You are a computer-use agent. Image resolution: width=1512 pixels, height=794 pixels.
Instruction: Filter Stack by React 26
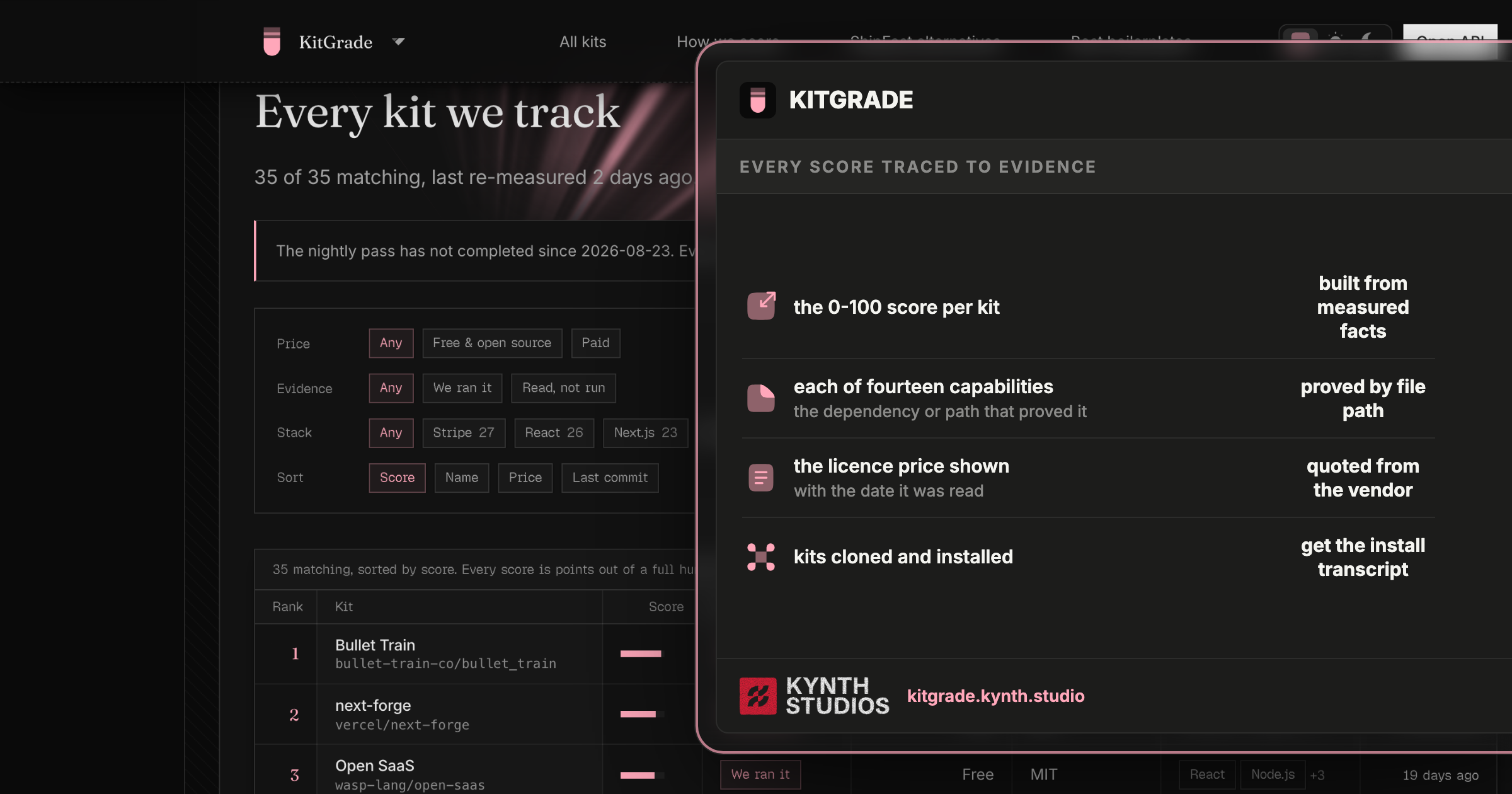coord(554,433)
